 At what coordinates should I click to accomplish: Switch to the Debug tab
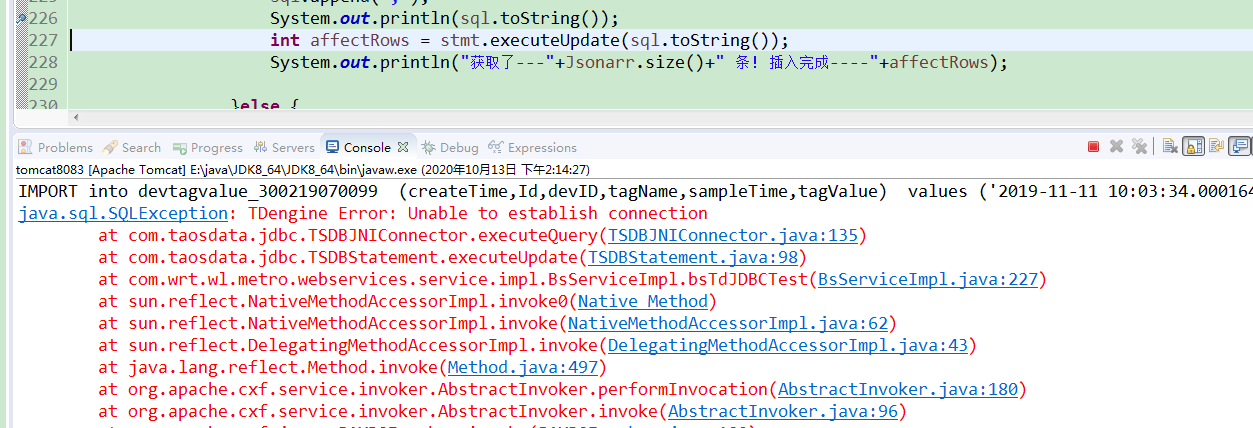[450, 147]
